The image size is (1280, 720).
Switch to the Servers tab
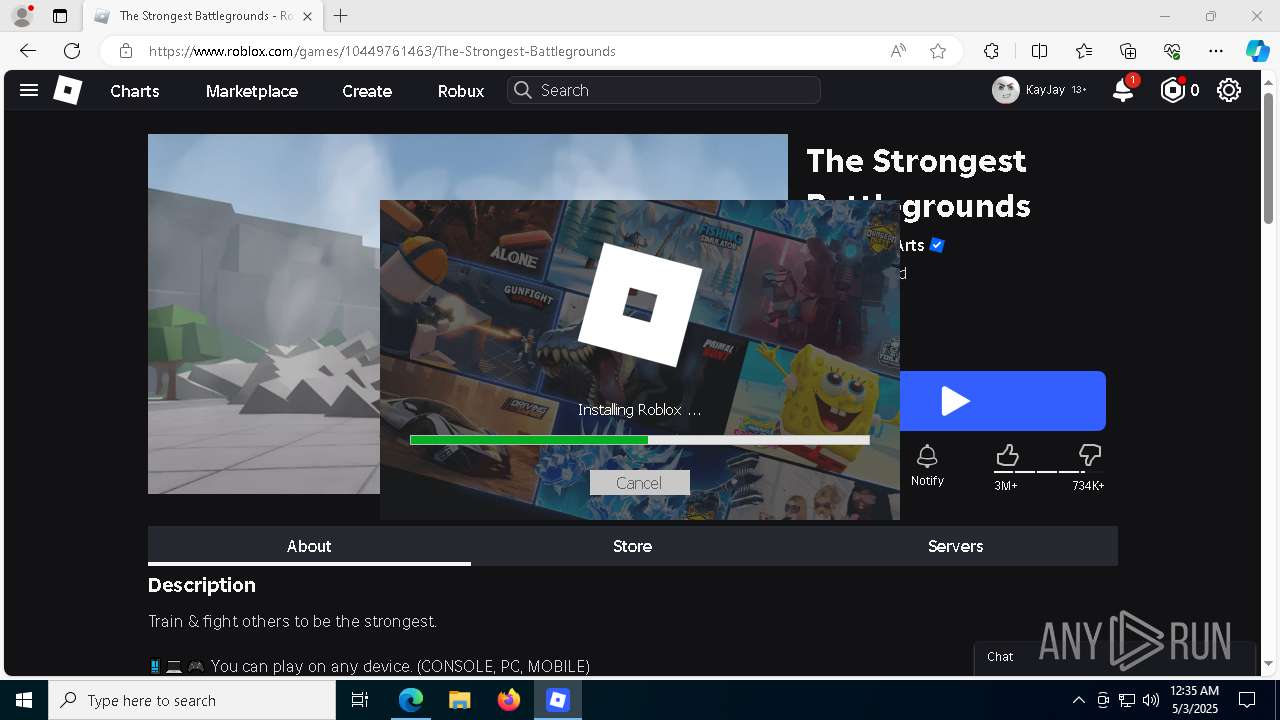(955, 546)
